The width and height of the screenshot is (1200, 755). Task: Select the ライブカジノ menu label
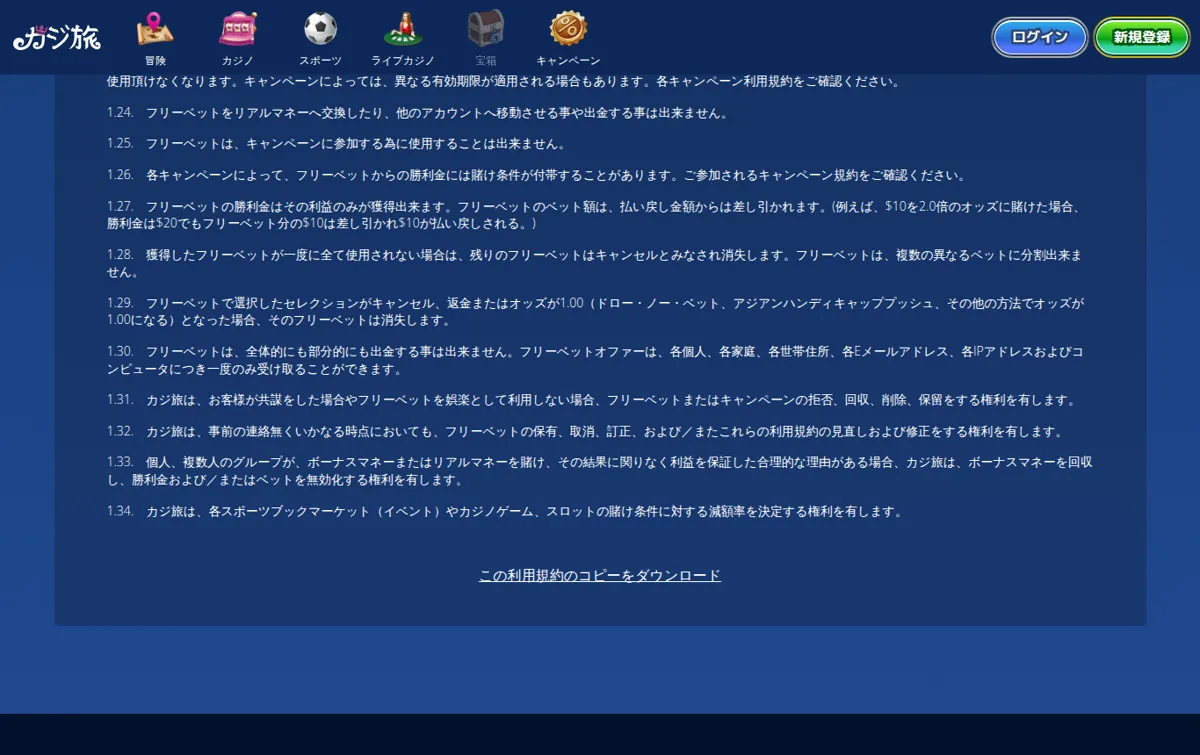click(x=403, y=61)
